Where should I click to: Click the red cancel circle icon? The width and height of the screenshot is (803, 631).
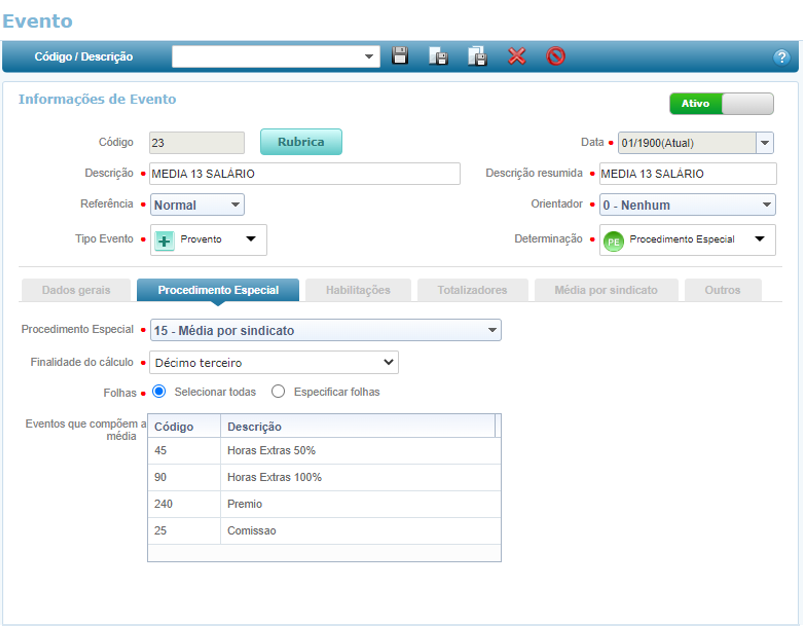click(556, 57)
